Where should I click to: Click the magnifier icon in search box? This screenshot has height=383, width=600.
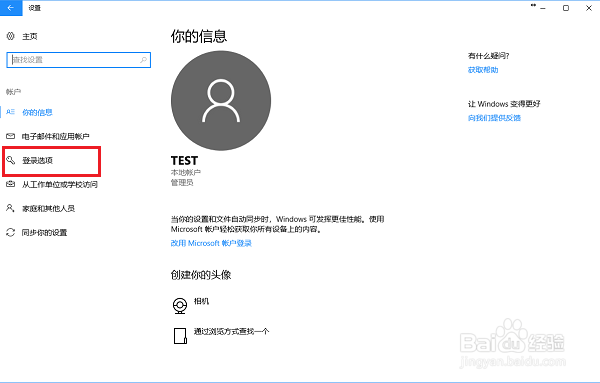coord(143,60)
